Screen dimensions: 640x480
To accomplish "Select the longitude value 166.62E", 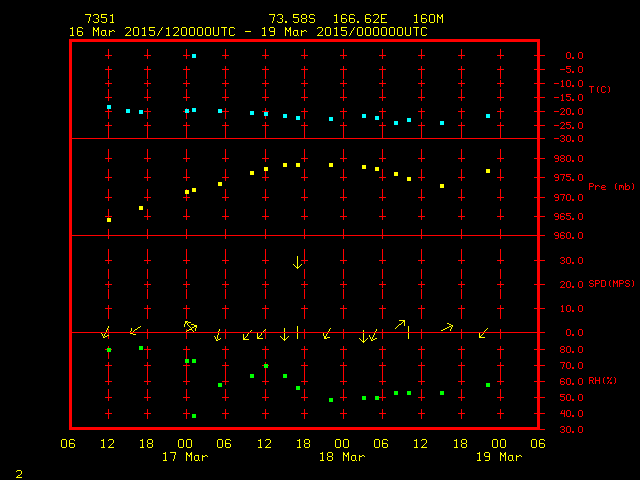I will [364, 19].
